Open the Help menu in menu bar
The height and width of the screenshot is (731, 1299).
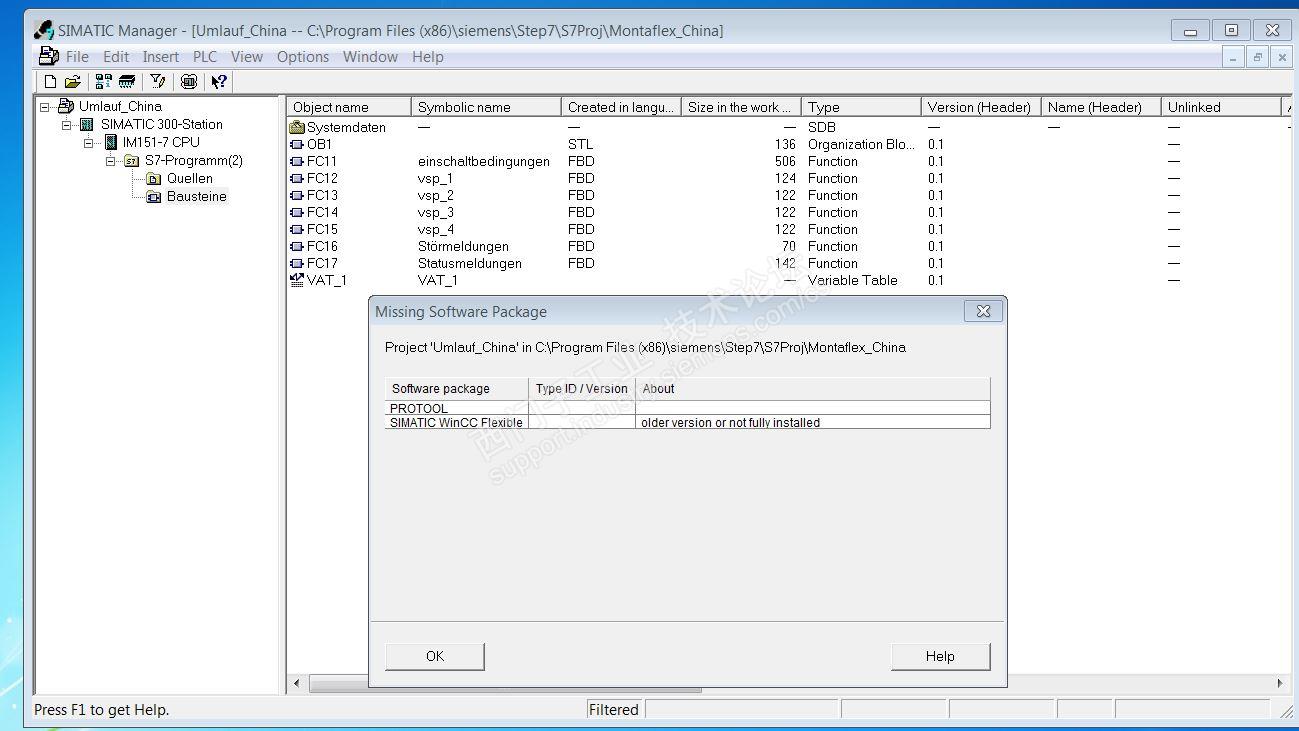pyautogui.click(x=428, y=57)
